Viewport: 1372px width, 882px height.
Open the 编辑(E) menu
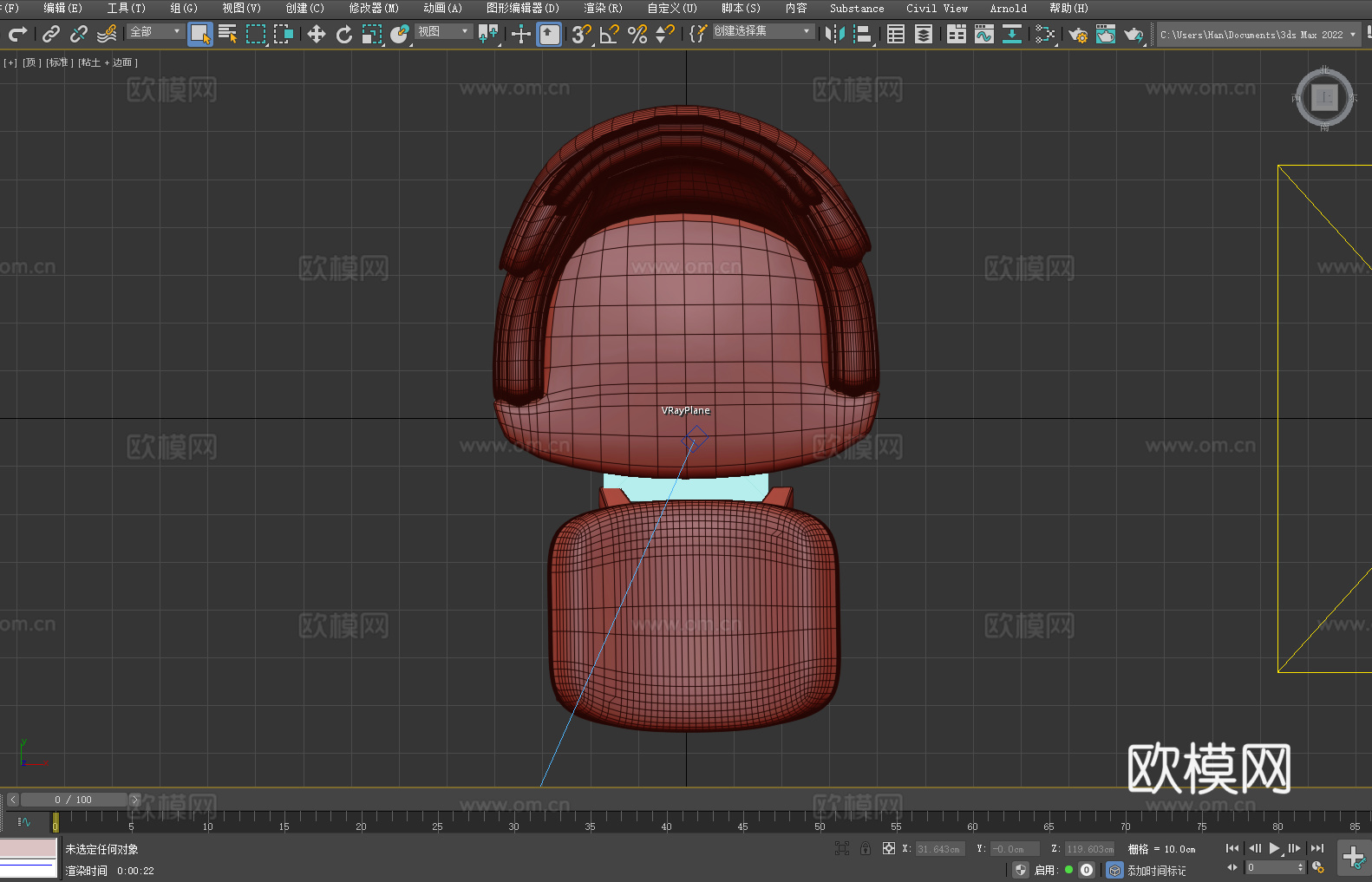coord(62,8)
